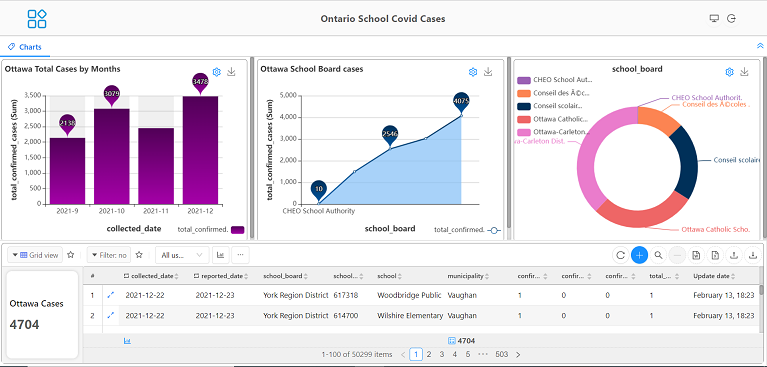Open the Filter: no button

109,255
